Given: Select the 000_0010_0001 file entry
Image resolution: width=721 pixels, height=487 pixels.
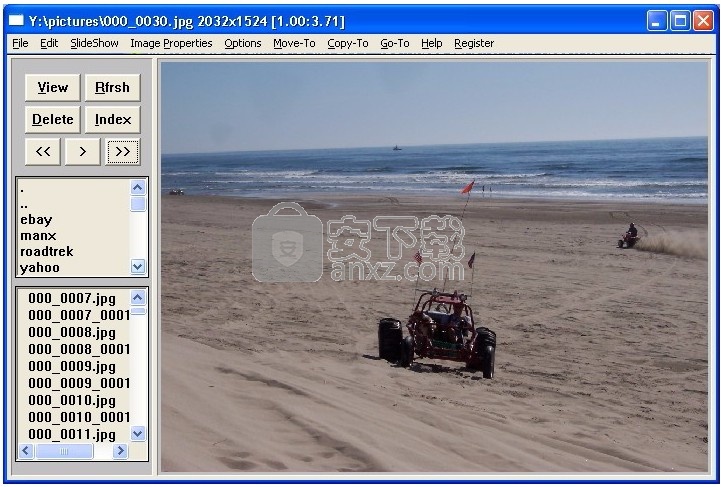Looking at the screenshot, I should [79, 418].
